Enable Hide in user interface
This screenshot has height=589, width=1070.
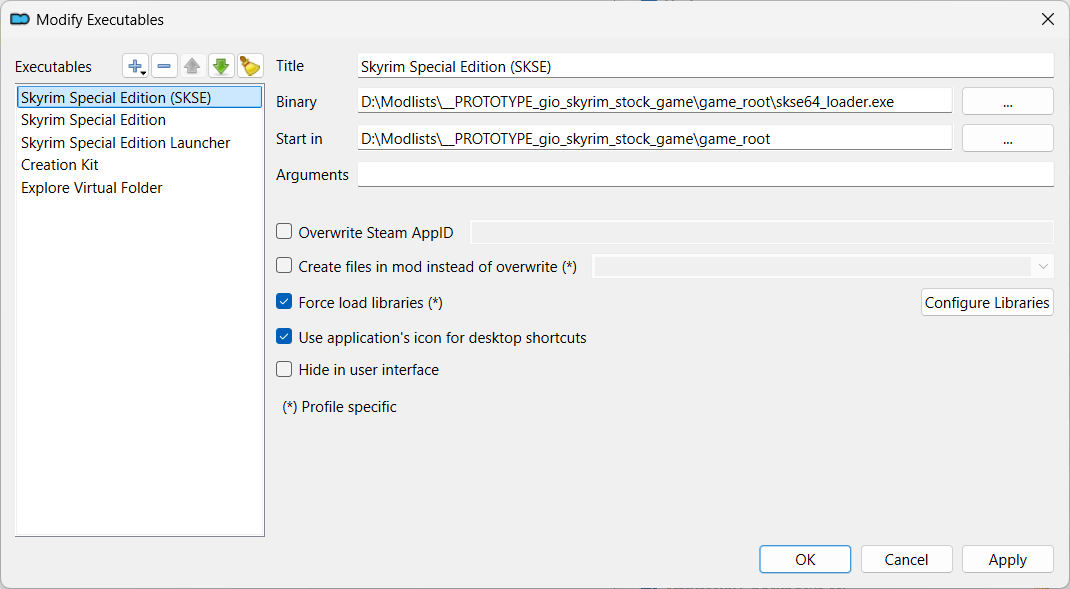[284, 369]
